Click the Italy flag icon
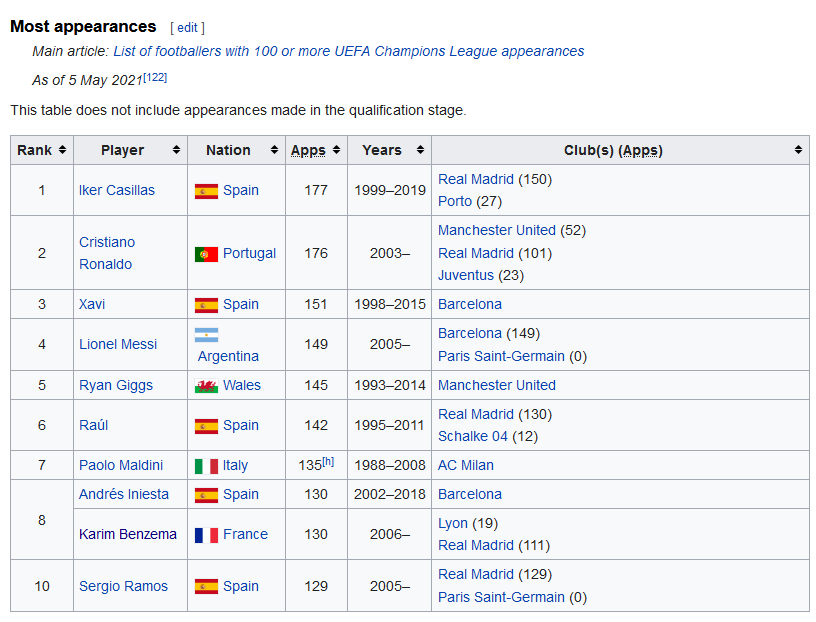This screenshot has height=622, width=816. [206, 466]
